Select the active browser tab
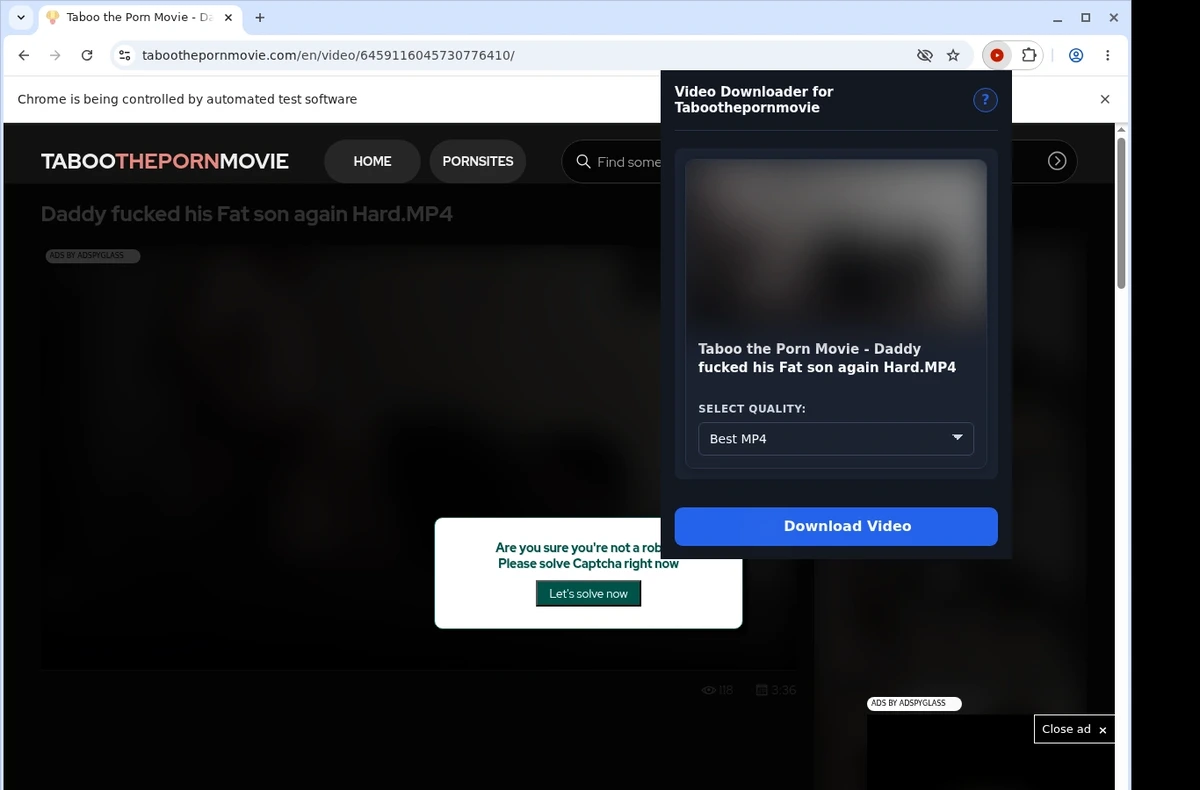 (x=141, y=17)
